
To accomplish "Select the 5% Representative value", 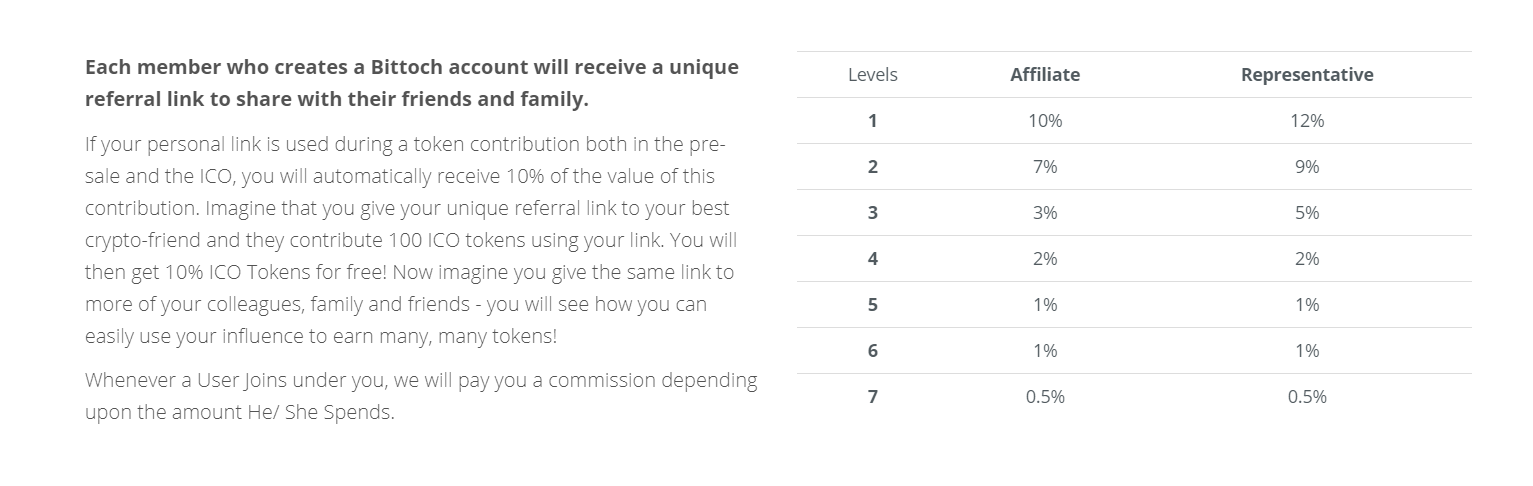I will tap(1307, 213).
